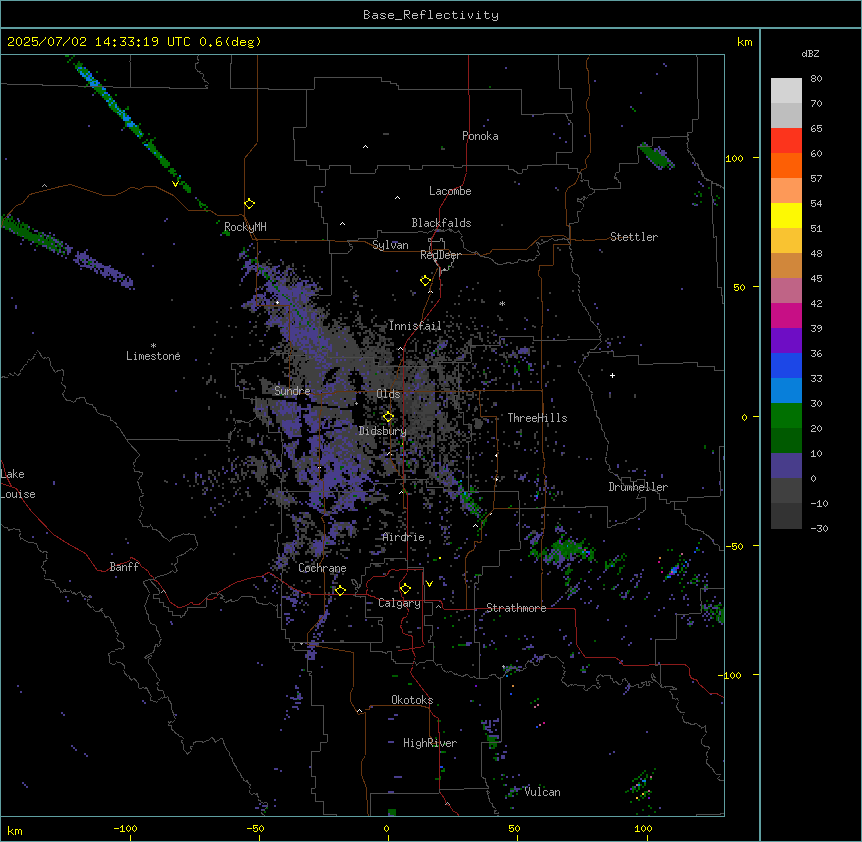Click the 50 tick label on right axis
This screenshot has width=862, height=842.
[739, 287]
